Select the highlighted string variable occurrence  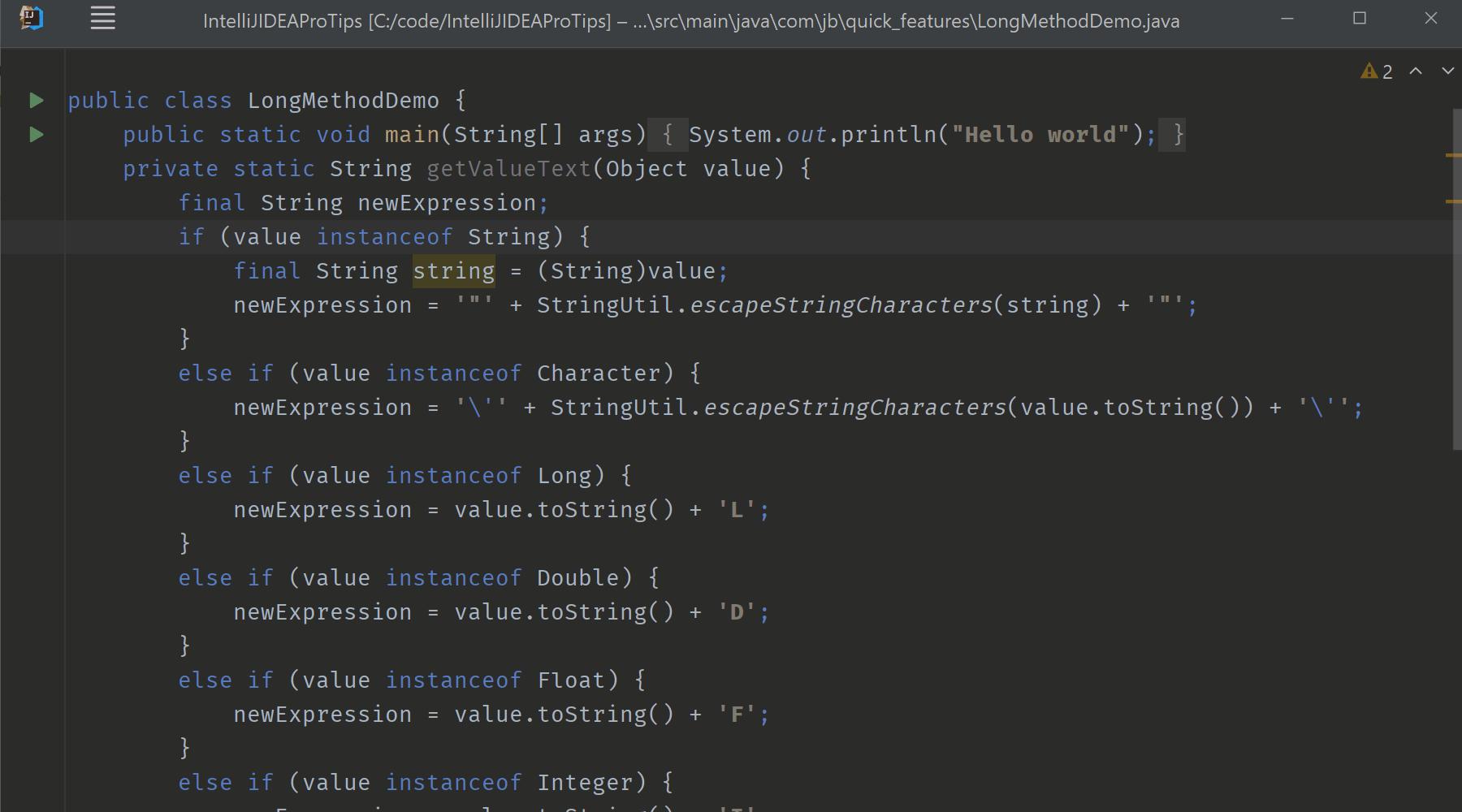click(x=453, y=270)
